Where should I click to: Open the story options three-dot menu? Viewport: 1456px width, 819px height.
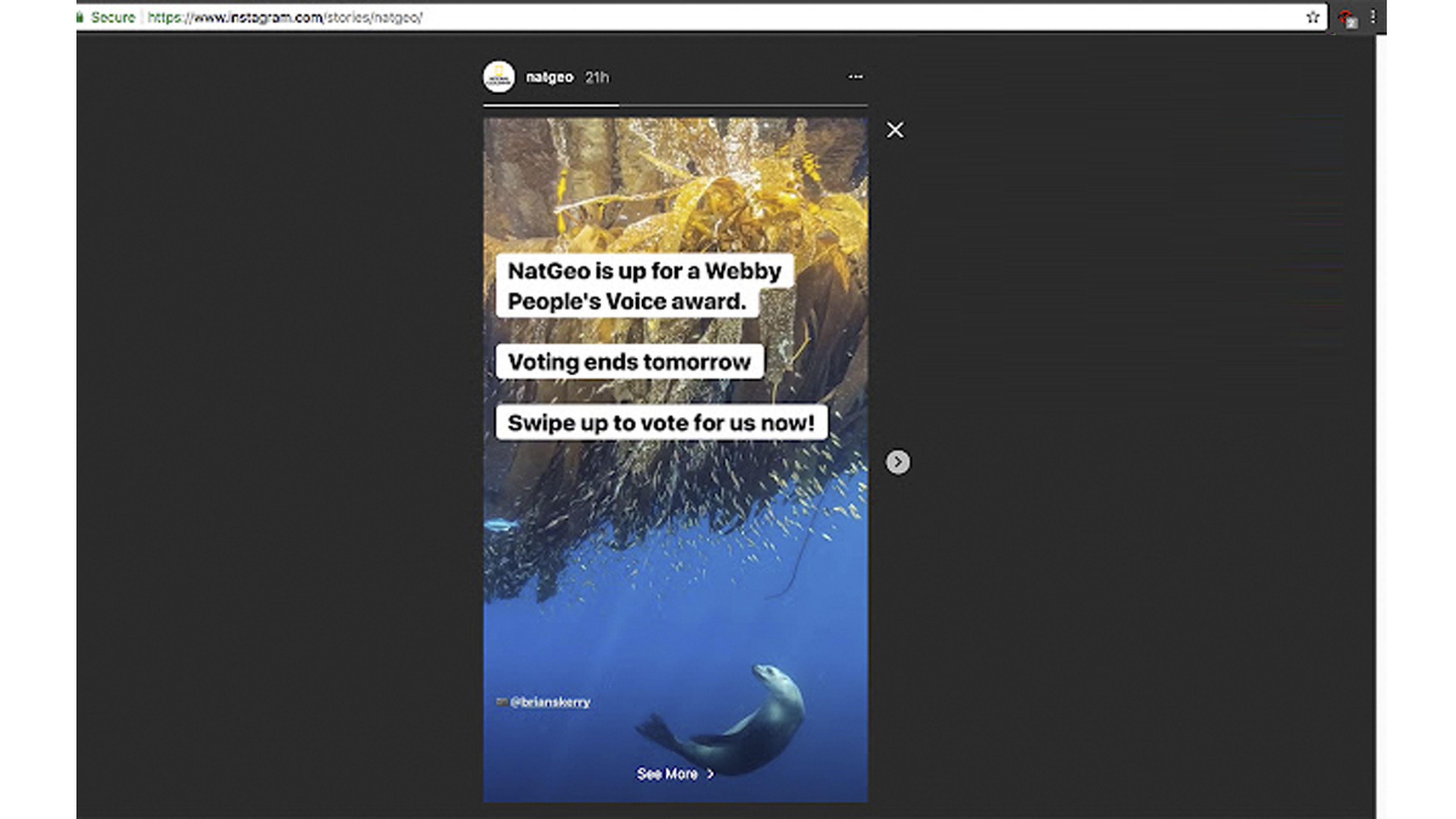click(x=855, y=77)
